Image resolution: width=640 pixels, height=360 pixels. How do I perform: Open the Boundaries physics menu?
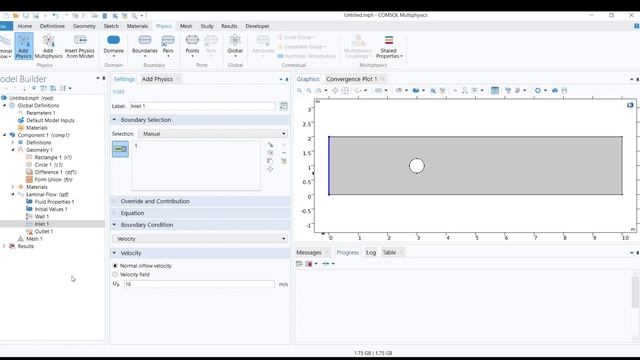click(144, 46)
